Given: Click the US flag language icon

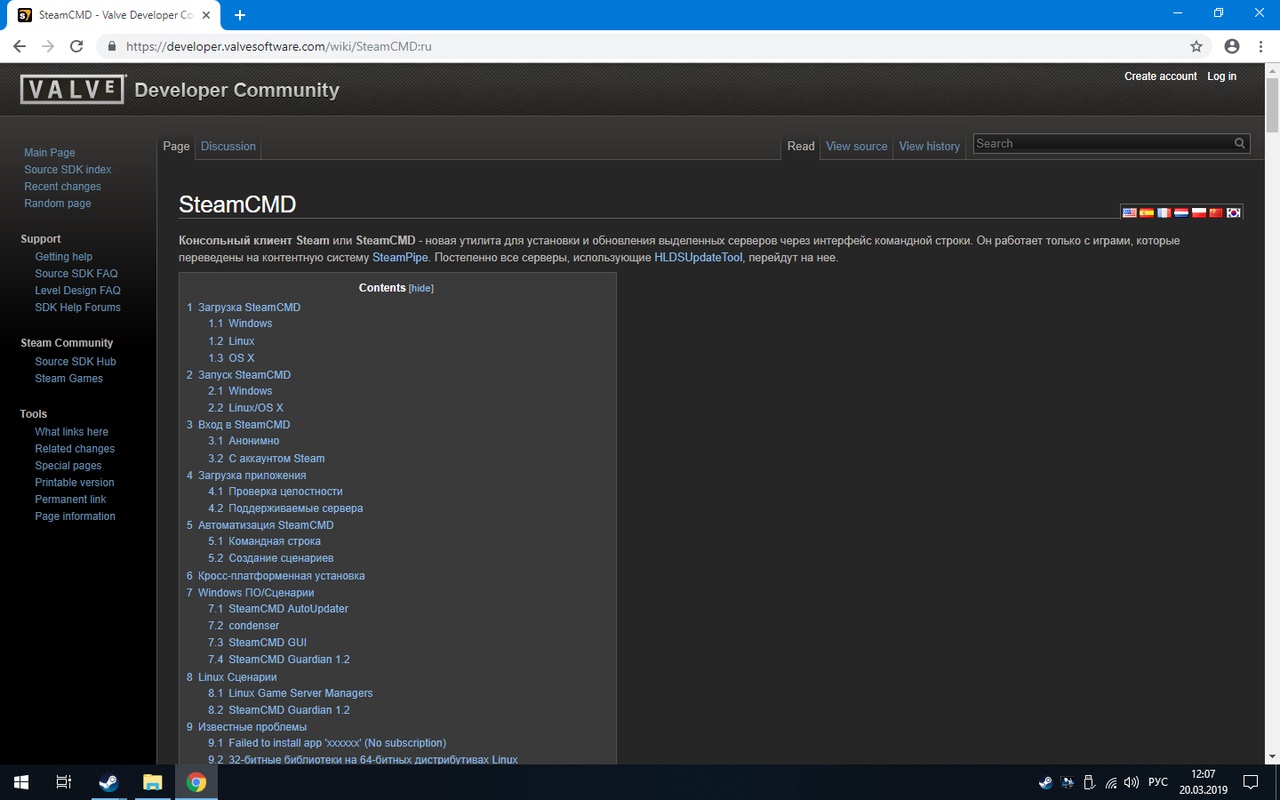Looking at the screenshot, I should [x=1130, y=212].
